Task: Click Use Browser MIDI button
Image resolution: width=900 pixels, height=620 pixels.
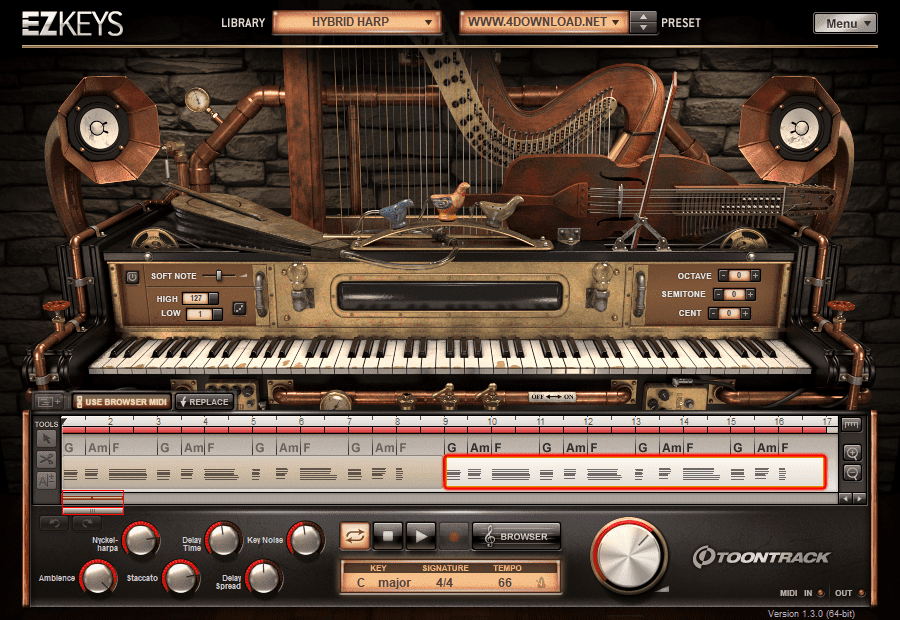Action: click(122, 402)
